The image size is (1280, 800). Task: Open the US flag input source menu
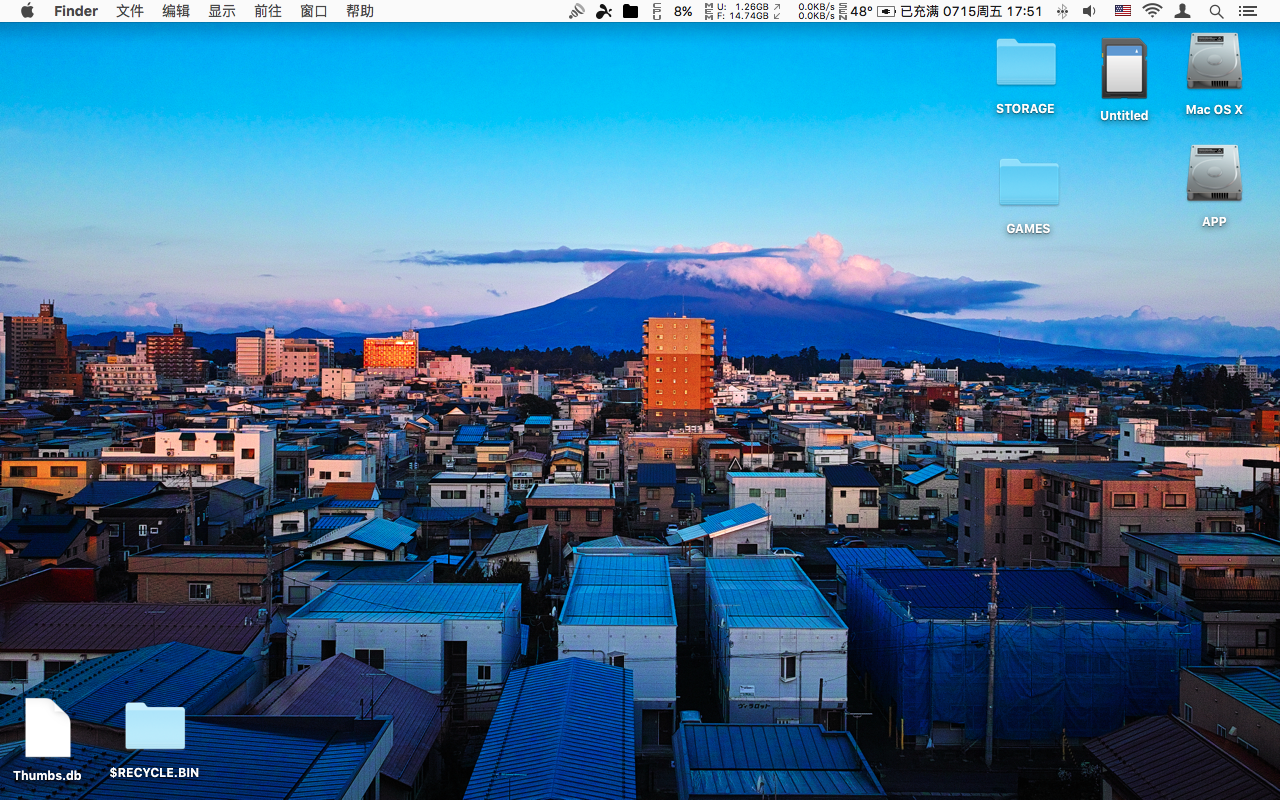click(x=1123, y=11)
